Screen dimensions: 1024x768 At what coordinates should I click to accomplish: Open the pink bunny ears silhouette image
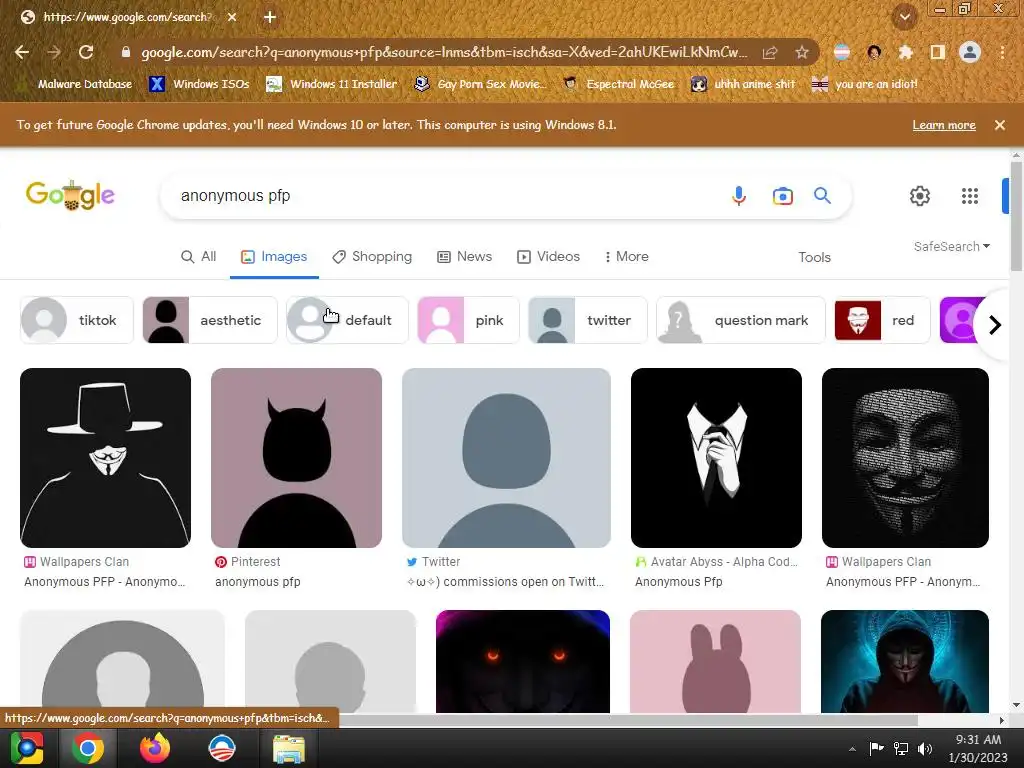(x=715, y=661)
